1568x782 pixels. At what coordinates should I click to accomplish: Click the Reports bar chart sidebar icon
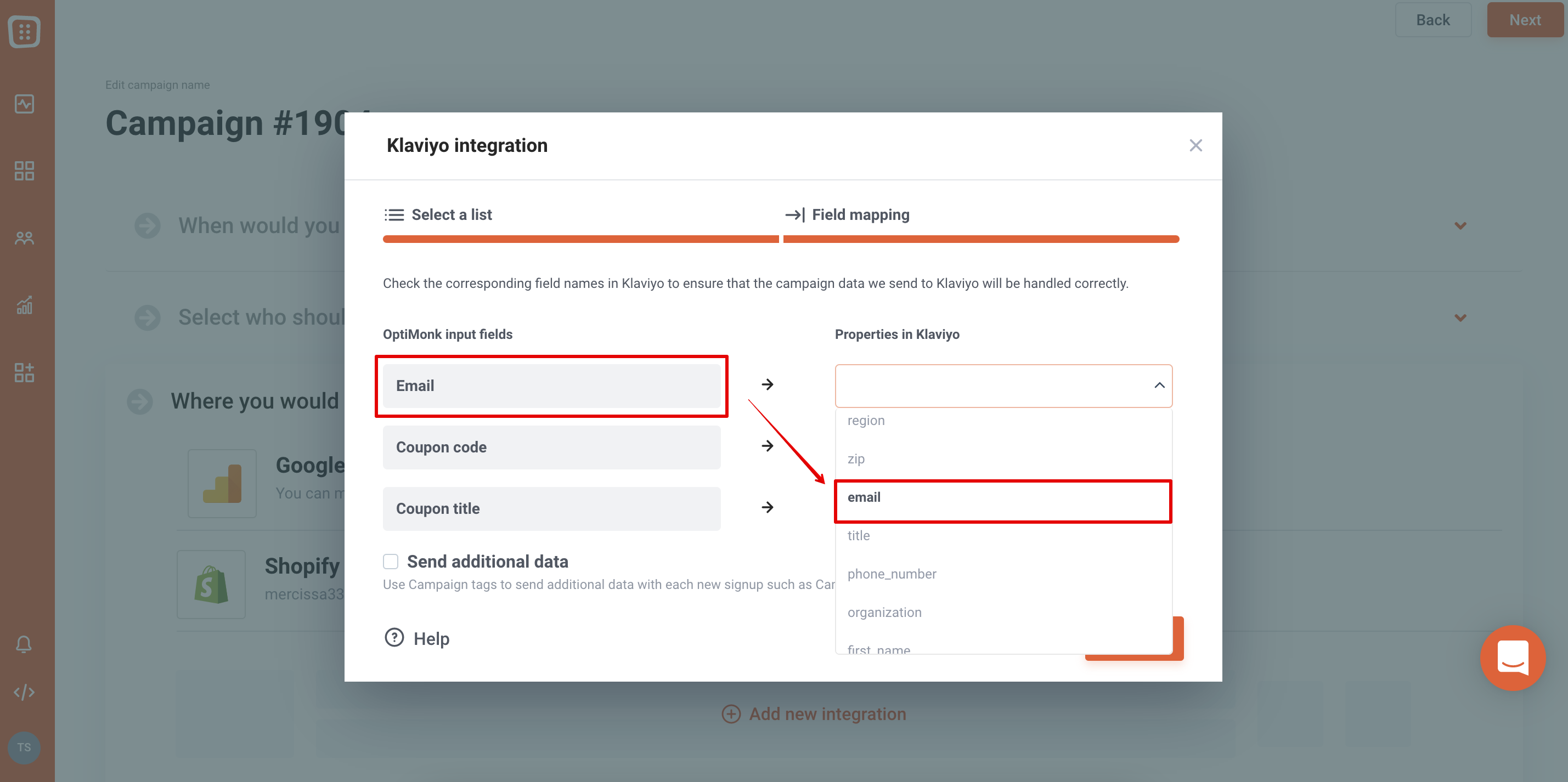click(24, 305)
